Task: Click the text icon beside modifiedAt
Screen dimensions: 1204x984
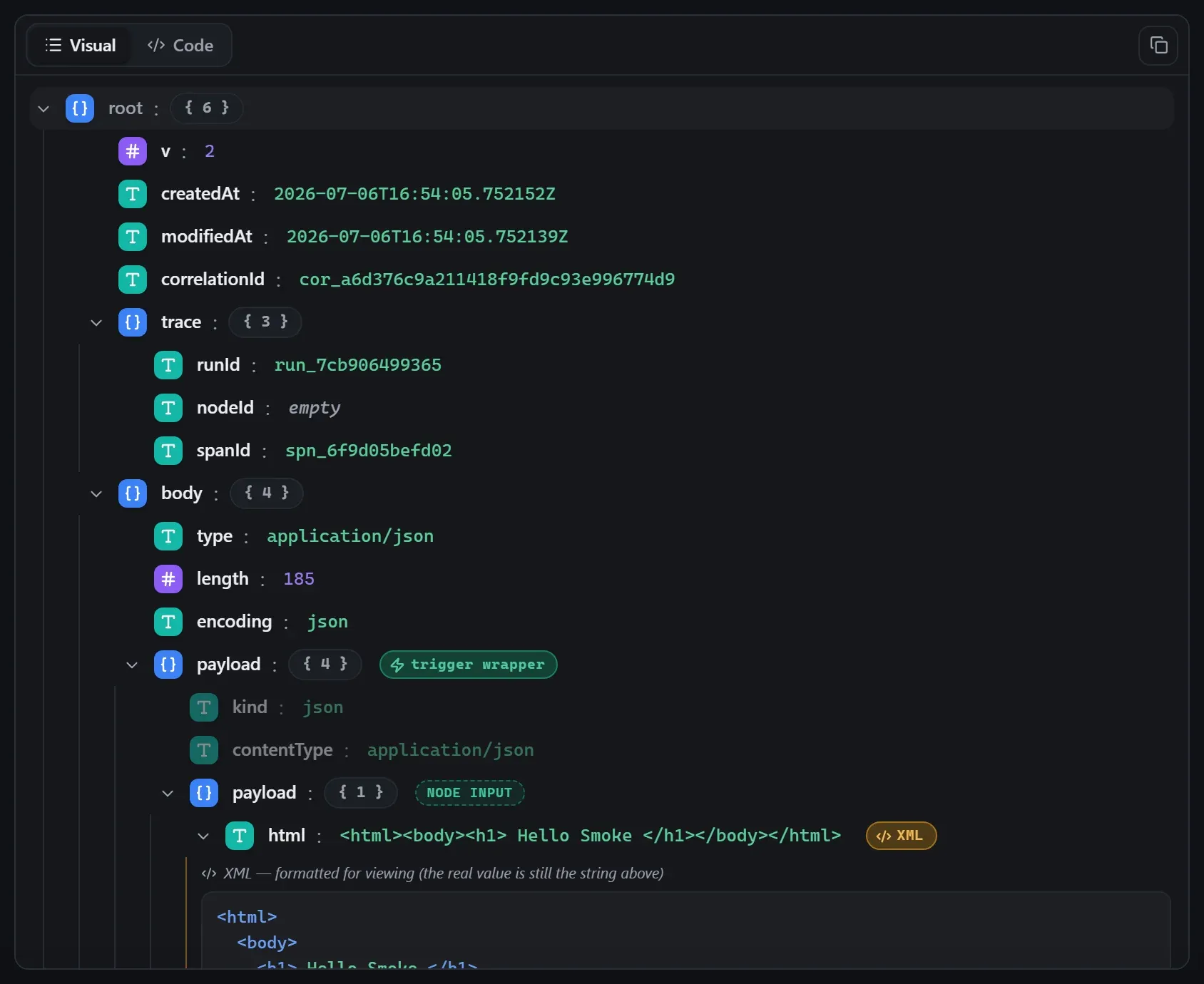Action: click(x=133, y=237)
